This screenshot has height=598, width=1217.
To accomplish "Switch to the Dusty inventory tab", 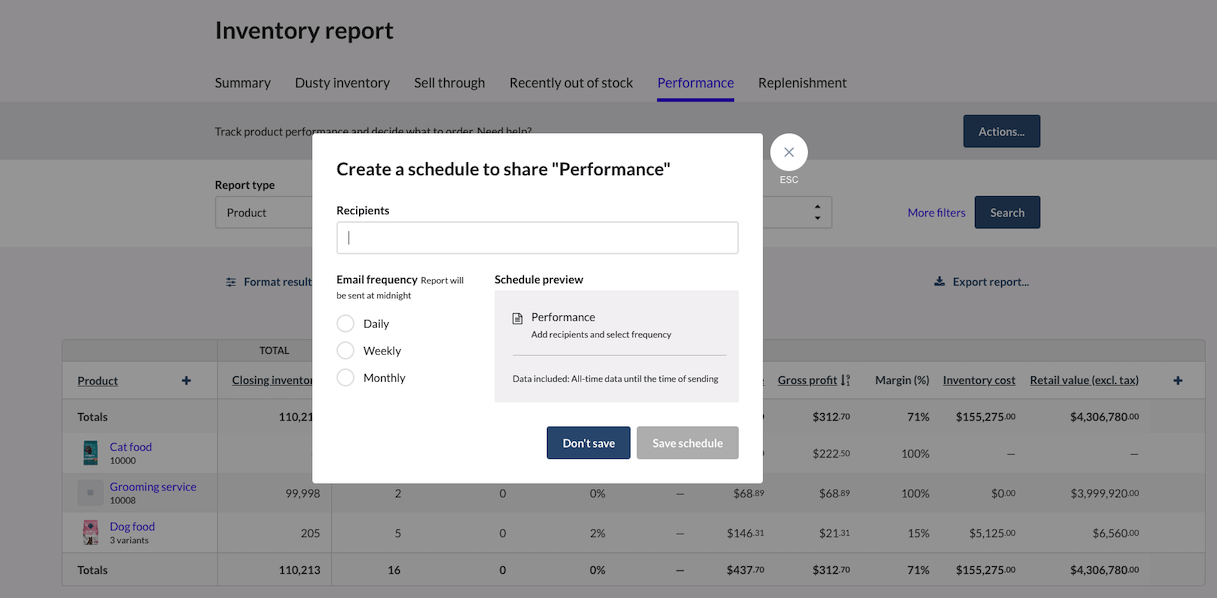I will pyautogui.click(x=342, y=83).
